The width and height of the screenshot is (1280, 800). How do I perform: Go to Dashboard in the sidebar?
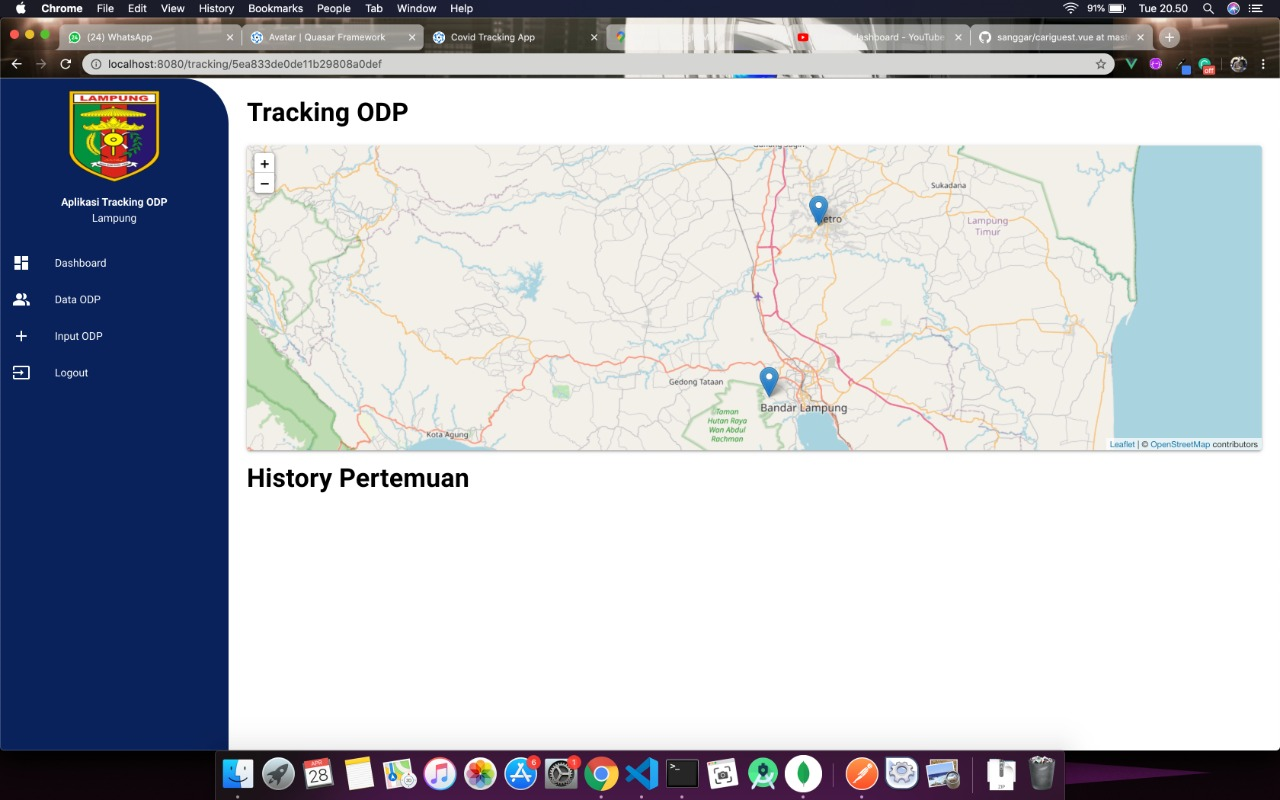80,263
